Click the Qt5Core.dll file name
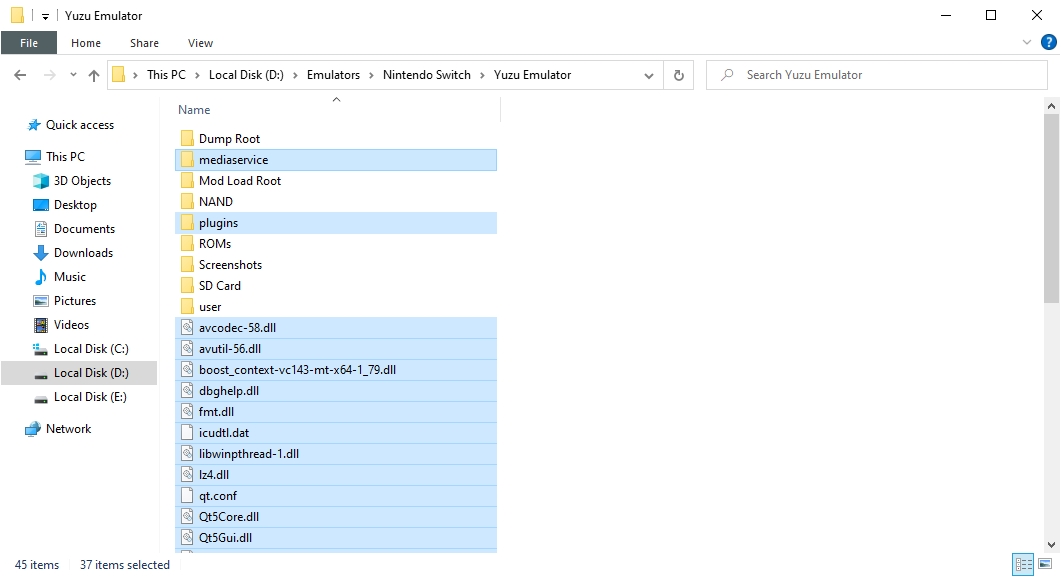The height and width of the screenshot is (577, 1061). pyautogui.click(x=229, y=516)
